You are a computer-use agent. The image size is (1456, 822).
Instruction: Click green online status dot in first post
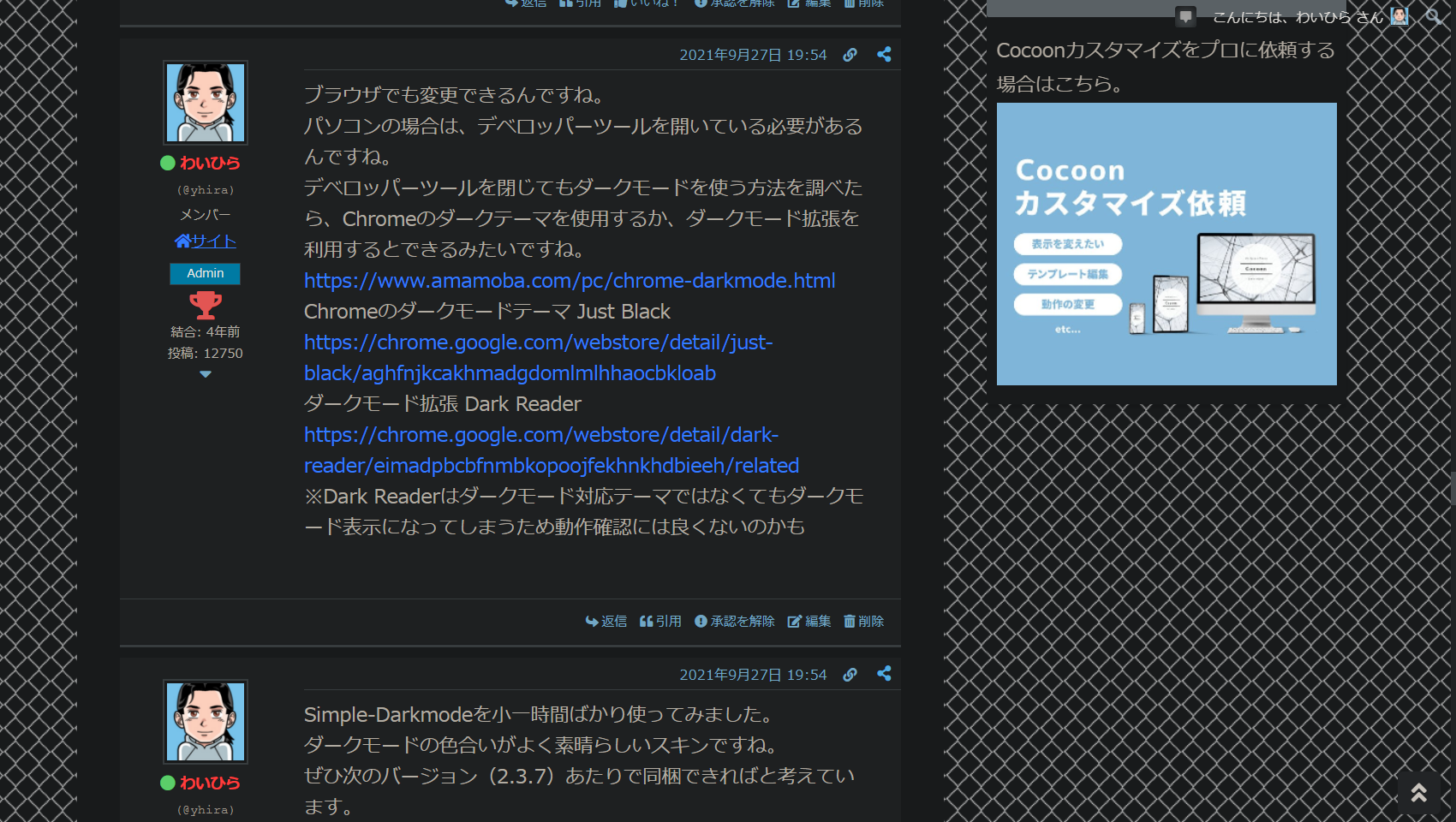click(168, 163)
